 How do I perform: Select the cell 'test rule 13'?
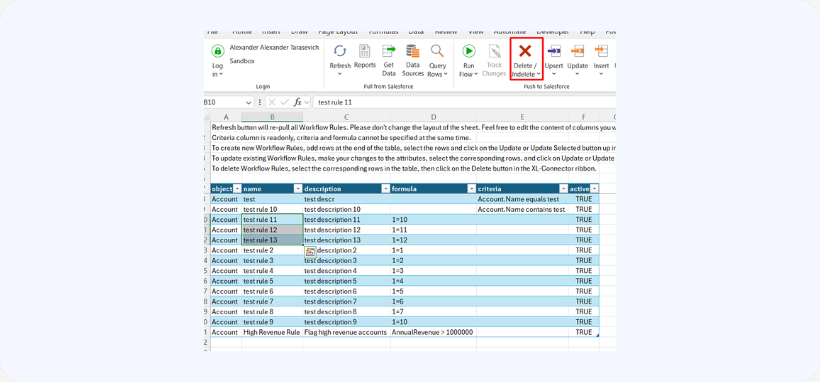(x=272, y=240)
